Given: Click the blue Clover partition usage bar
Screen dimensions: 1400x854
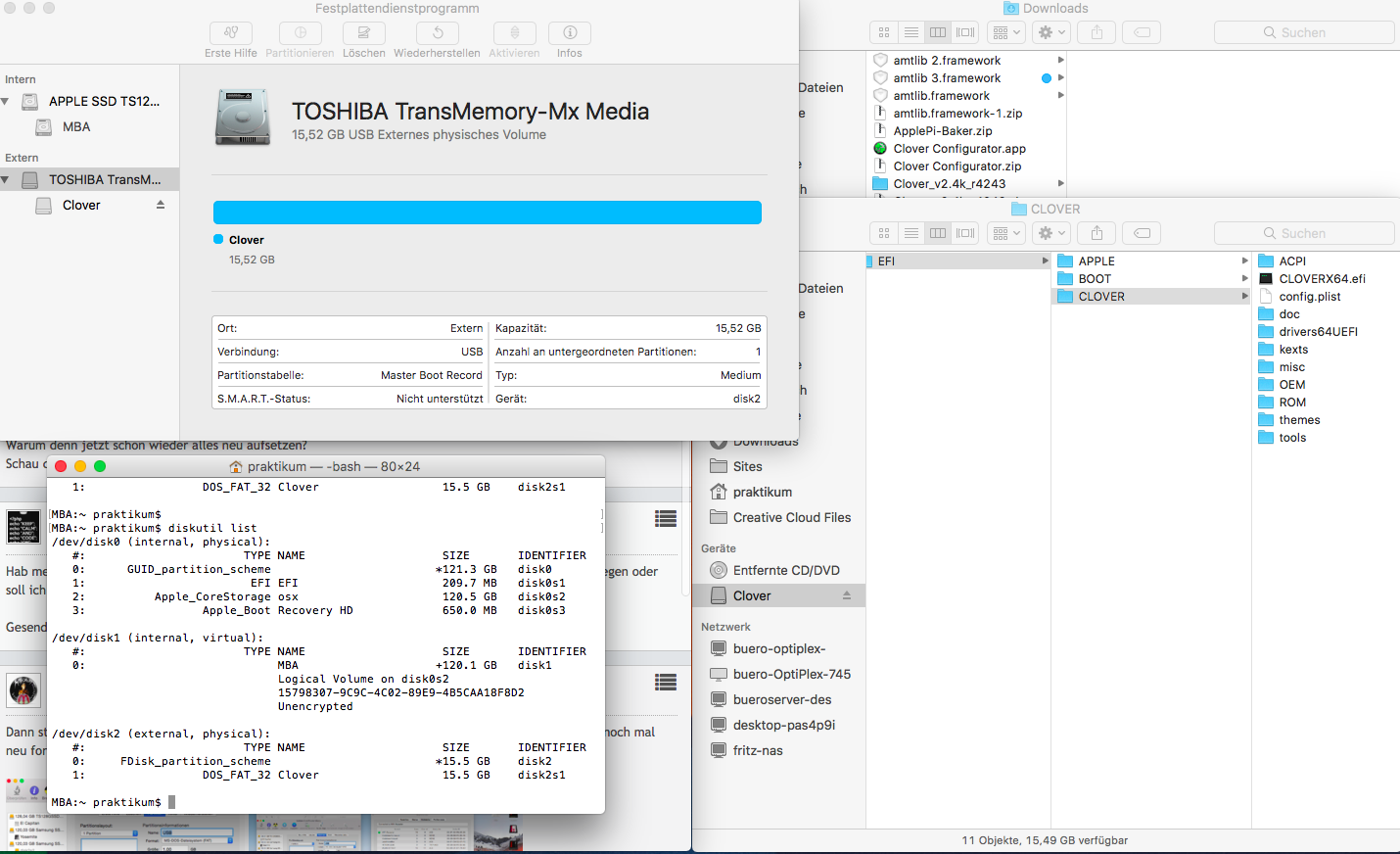Looking at the screenshot, I should click(487, 213).
